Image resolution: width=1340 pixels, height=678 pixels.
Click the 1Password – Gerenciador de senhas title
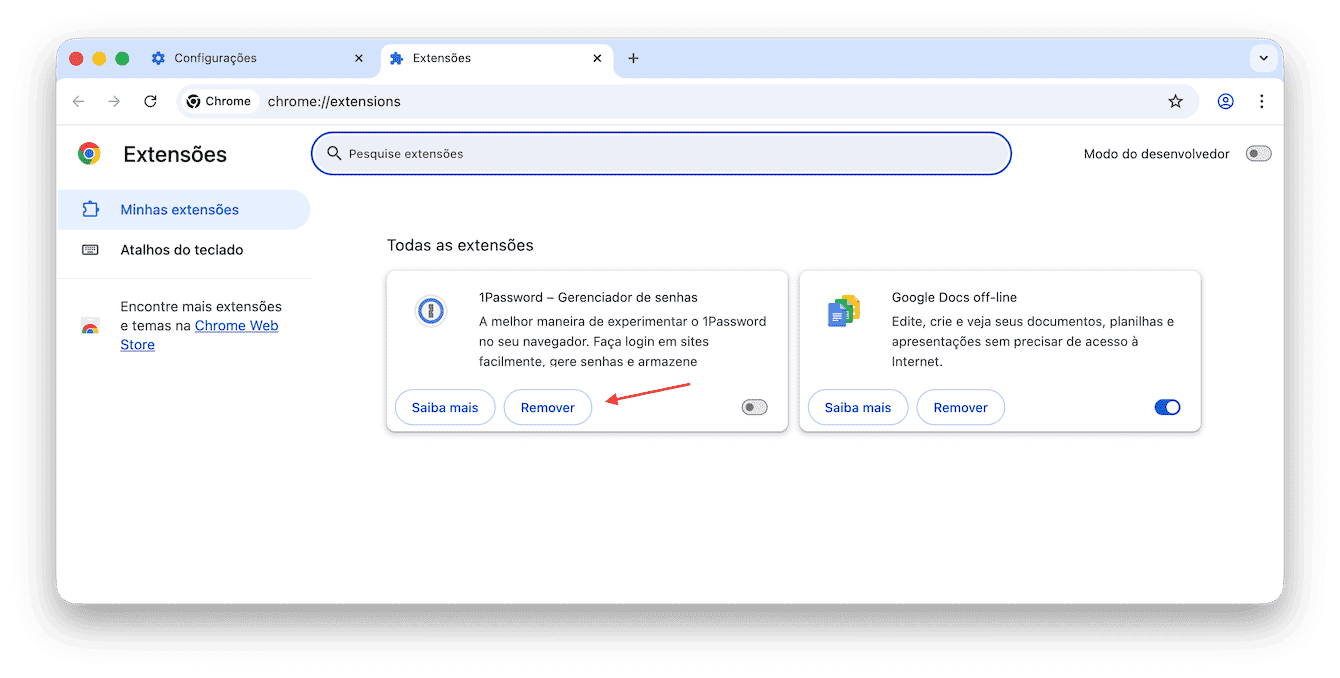tap(588, 297)
